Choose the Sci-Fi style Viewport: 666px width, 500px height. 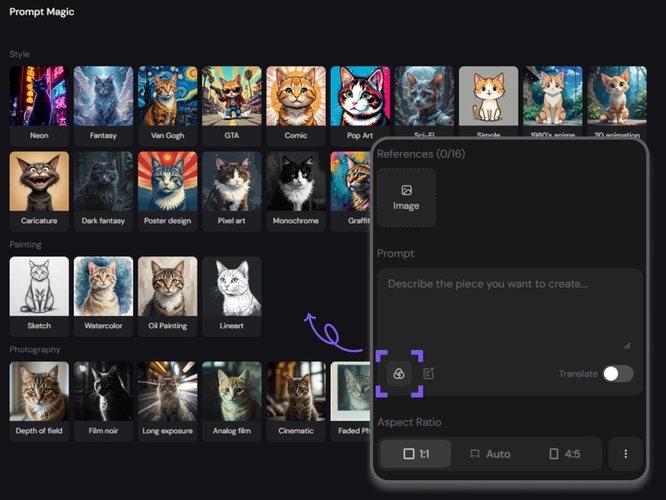(x=424, y=101)
